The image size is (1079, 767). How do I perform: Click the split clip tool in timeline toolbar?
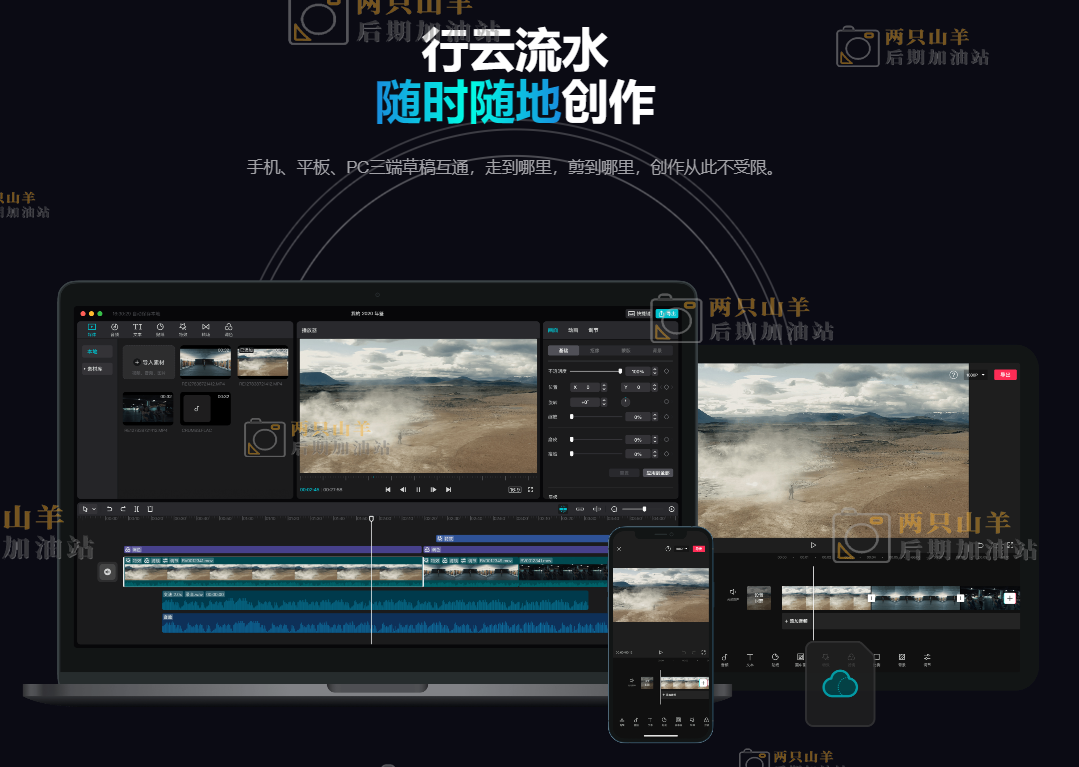point(137,509)
